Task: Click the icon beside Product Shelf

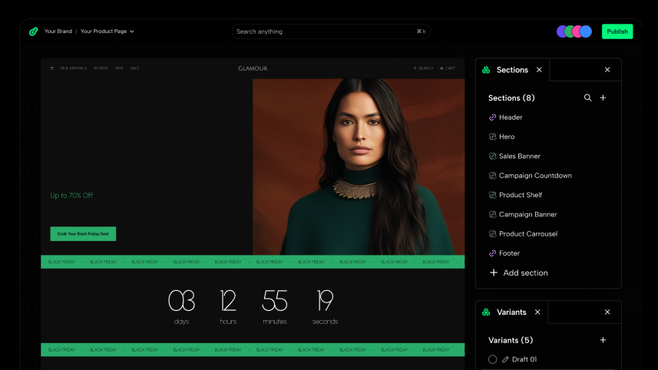Action: click(x=492, y=195)
